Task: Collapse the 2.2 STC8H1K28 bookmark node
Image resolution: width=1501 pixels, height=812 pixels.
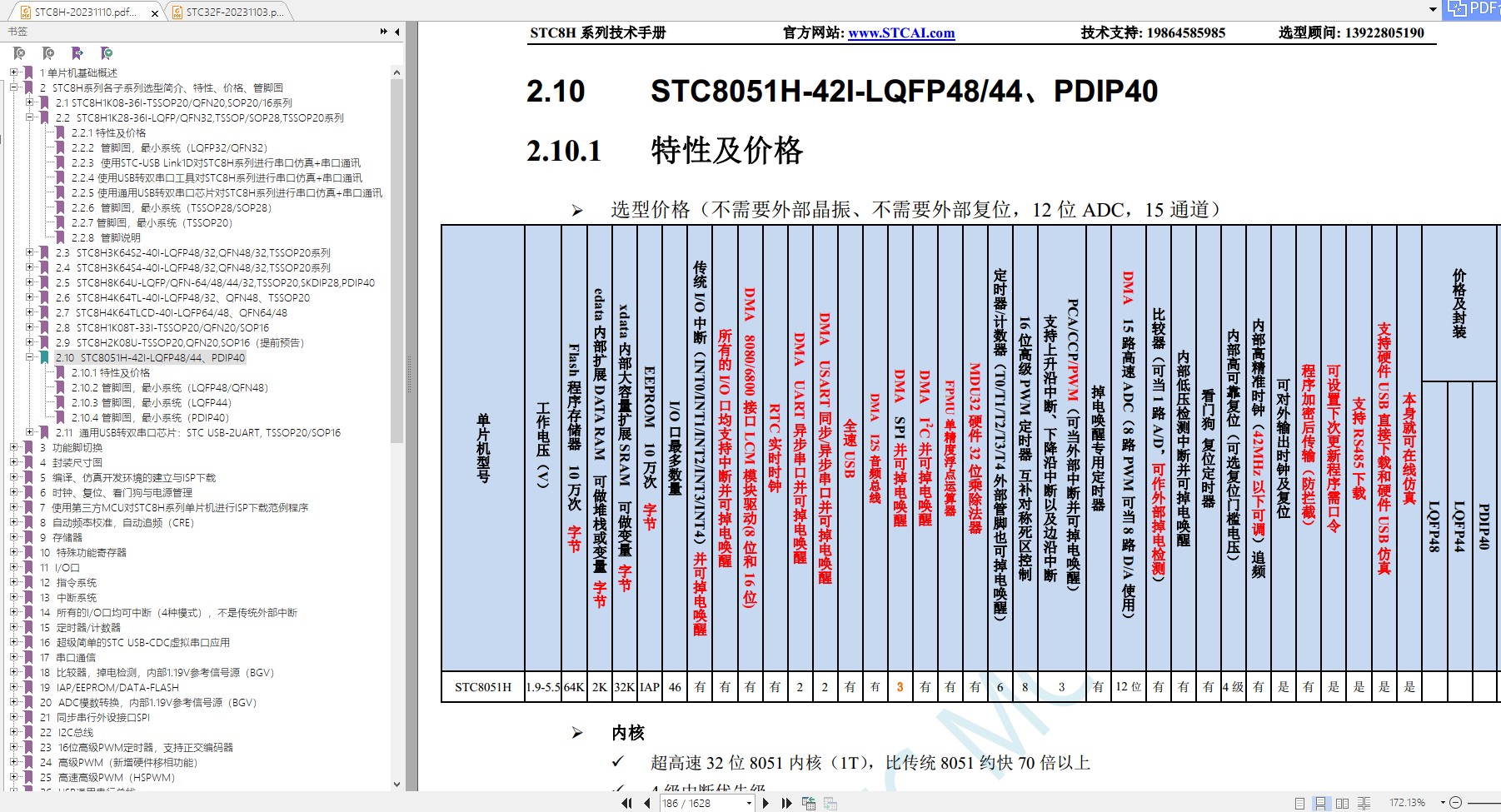Action: [x=30, y=117]
